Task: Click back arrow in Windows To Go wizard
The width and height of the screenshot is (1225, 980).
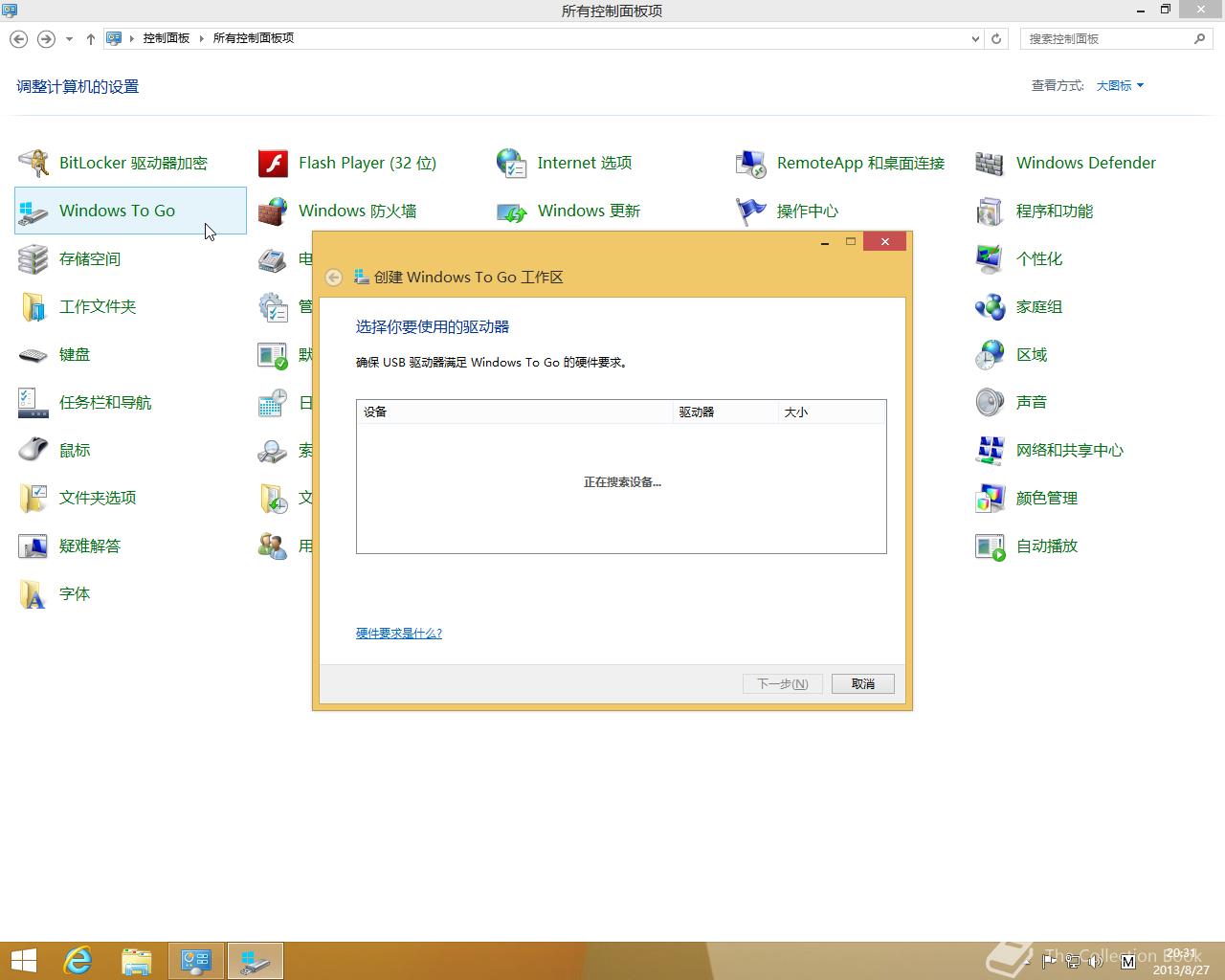Action: [x=333, y=278]
